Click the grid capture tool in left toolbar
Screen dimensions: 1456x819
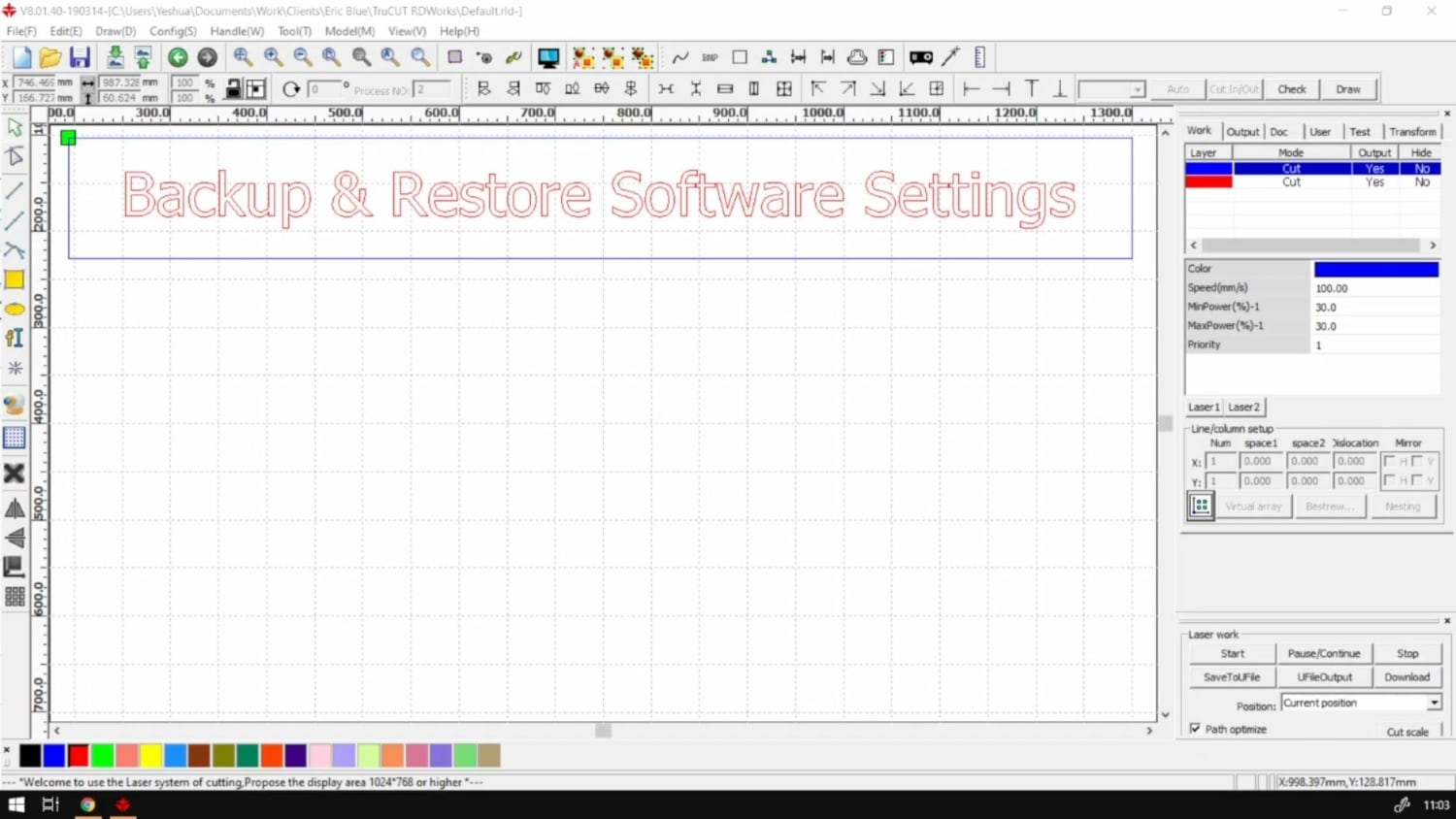click(15, 438)
